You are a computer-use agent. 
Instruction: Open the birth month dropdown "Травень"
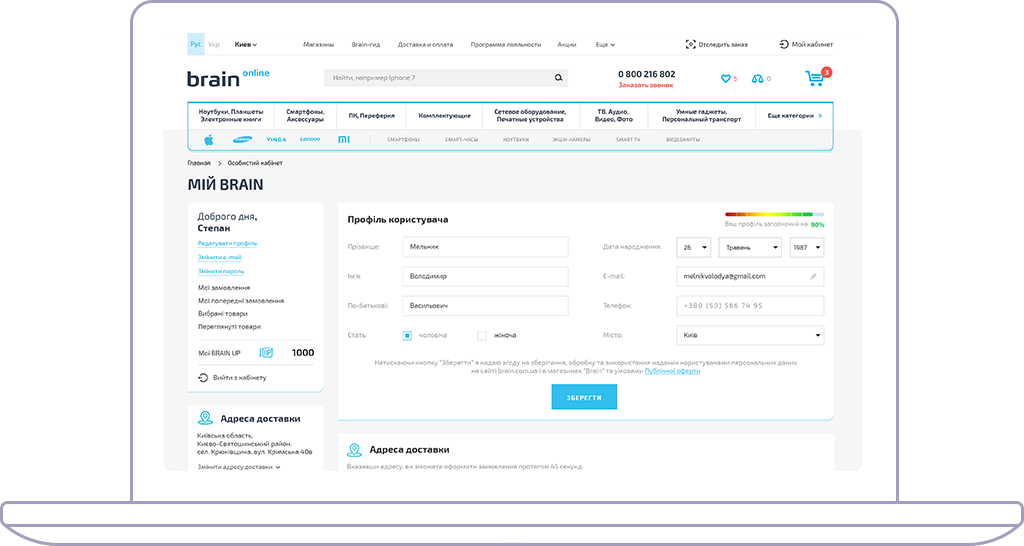coord(749,247)
